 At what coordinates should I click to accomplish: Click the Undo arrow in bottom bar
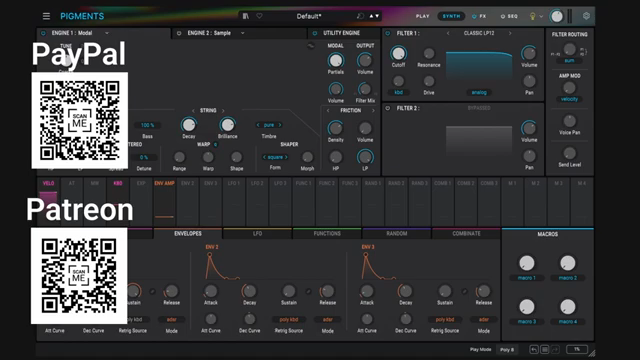[x=534, y=349]
